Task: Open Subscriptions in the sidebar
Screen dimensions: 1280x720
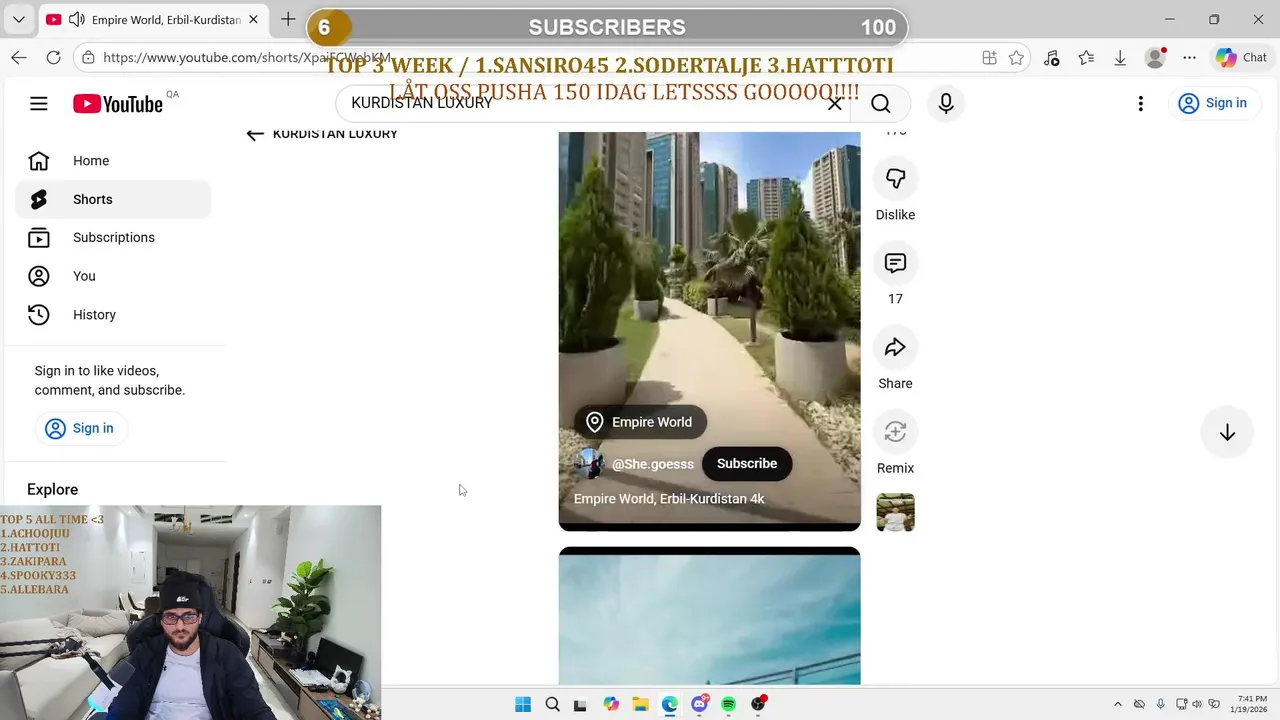Action: pos(113,238)
